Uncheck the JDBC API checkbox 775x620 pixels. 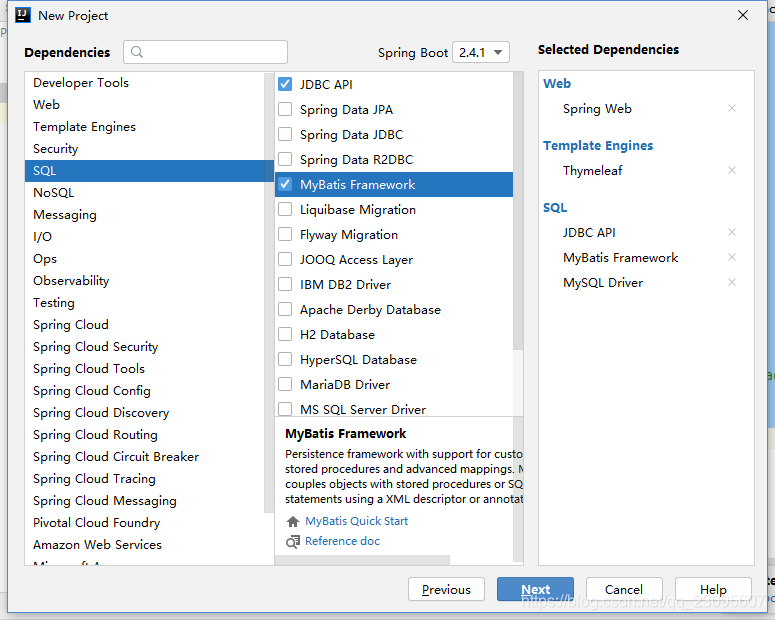tap(285, 84)
